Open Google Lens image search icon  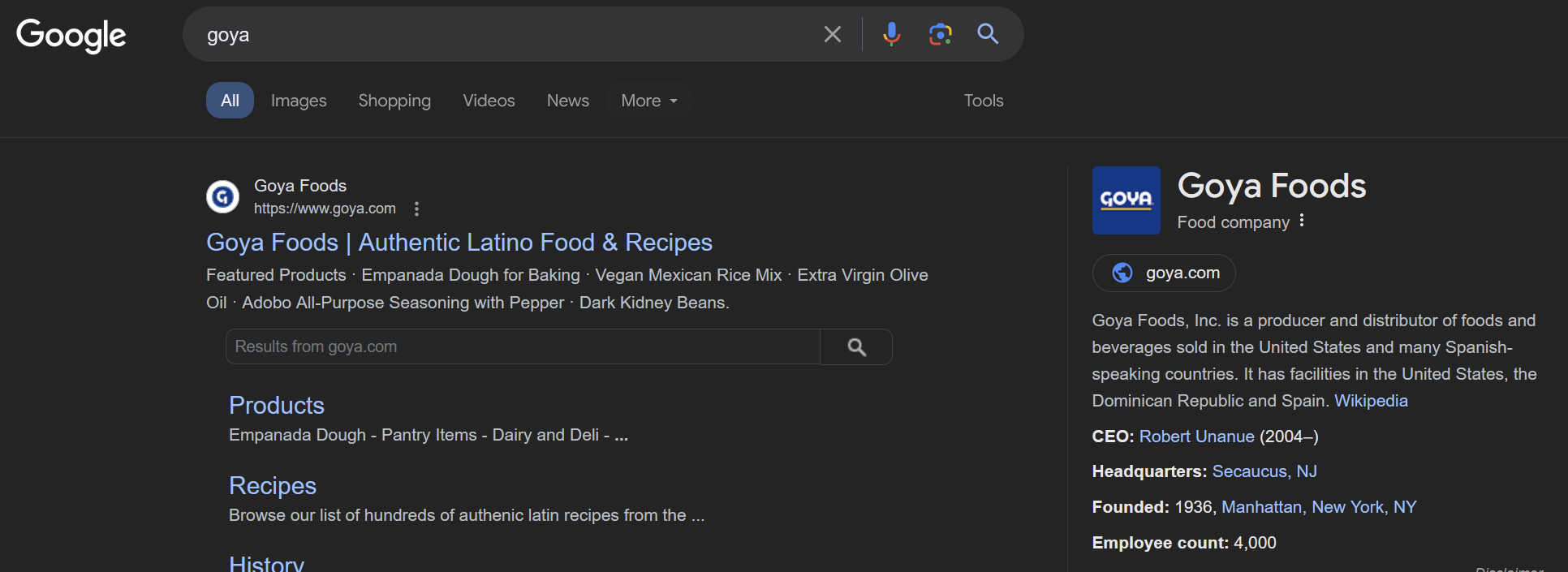[940, 34]
